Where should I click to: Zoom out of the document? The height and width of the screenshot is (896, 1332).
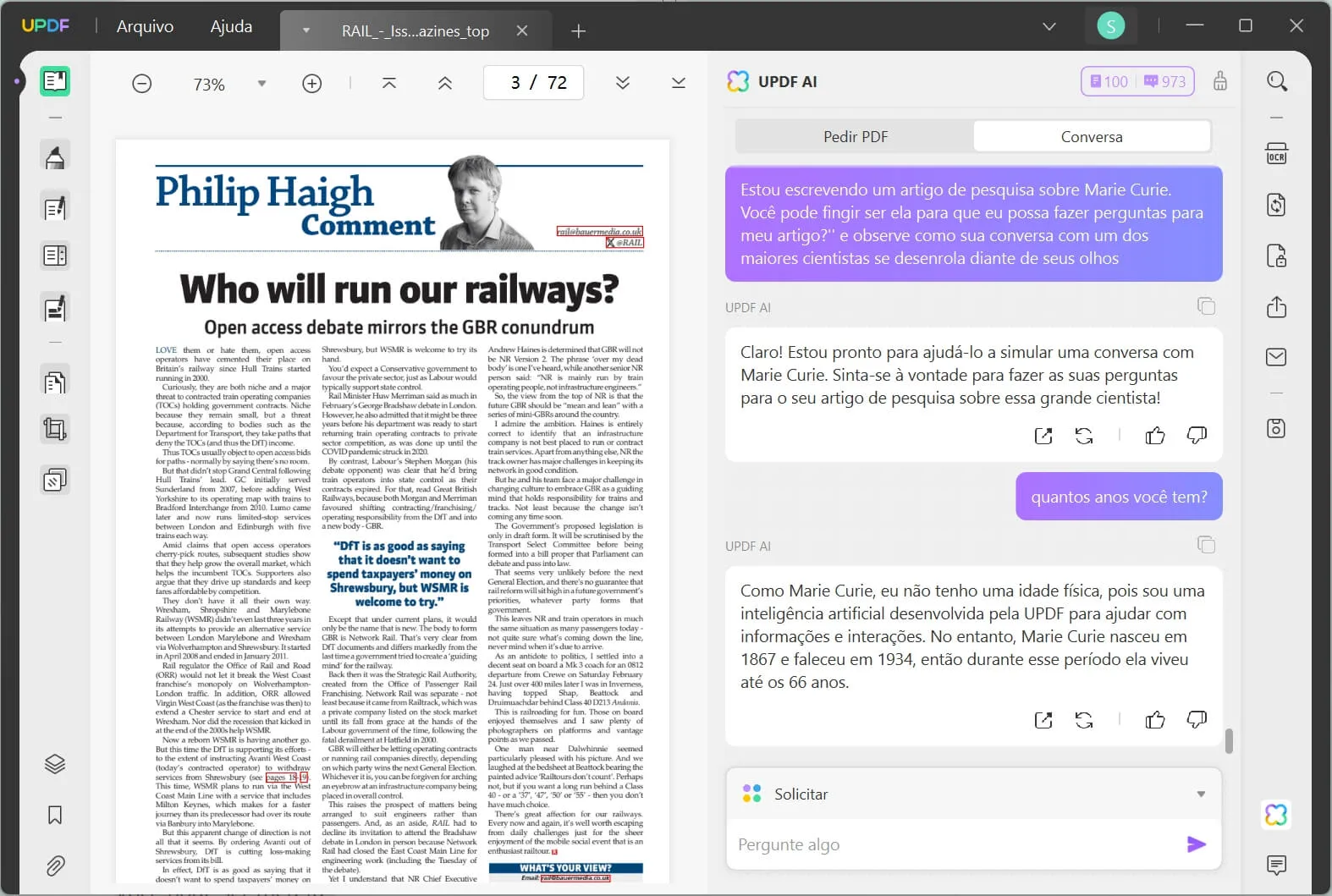click(142, 84)
